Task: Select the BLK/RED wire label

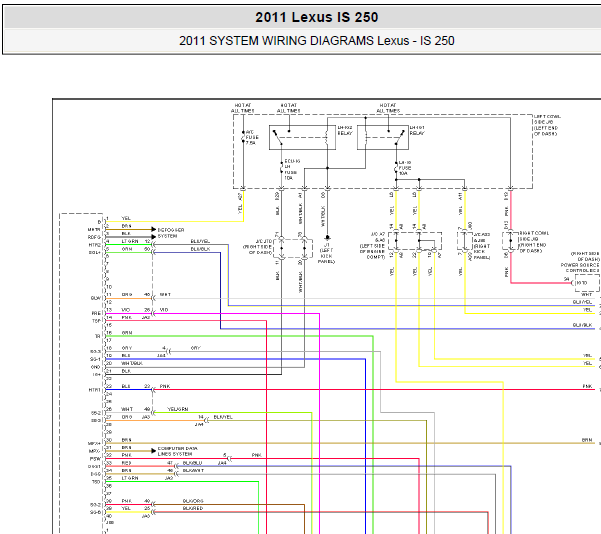Action: tap(193, 508)
